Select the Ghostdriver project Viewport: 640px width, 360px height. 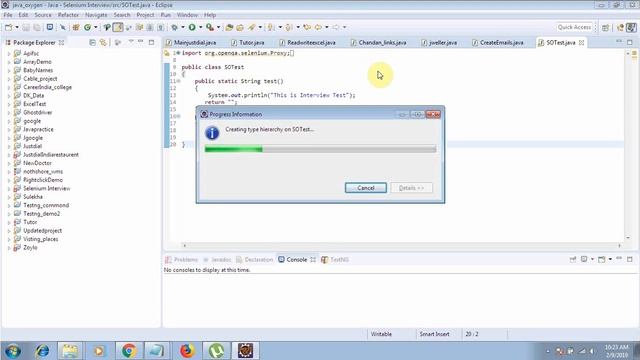click(38, 112)
